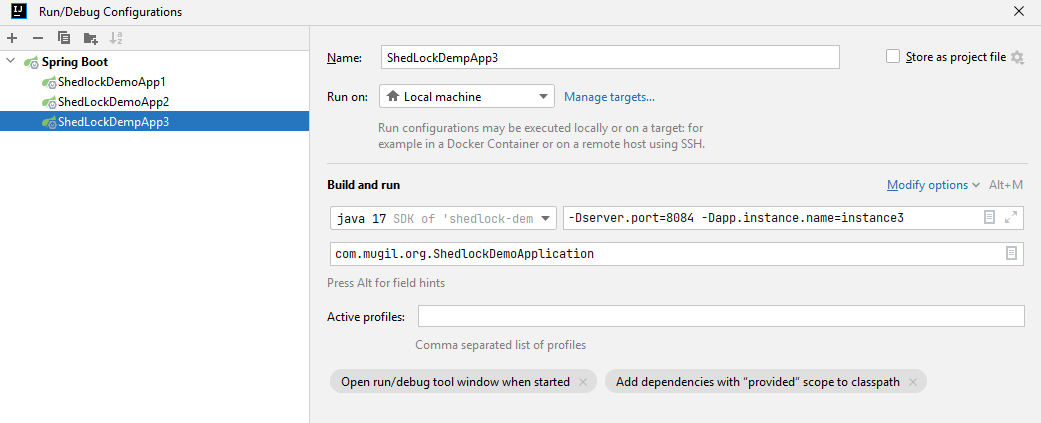Click the Add New Configuration plus icon

pos(12,38)
